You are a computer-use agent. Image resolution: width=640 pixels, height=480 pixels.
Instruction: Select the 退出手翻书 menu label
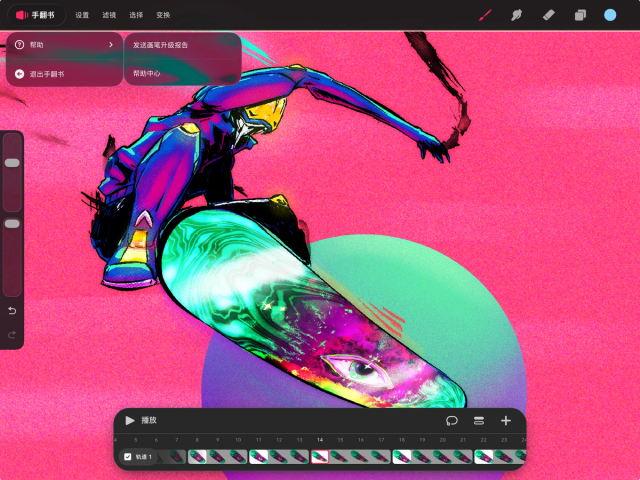pyautogui.click(x=47, y=74)
